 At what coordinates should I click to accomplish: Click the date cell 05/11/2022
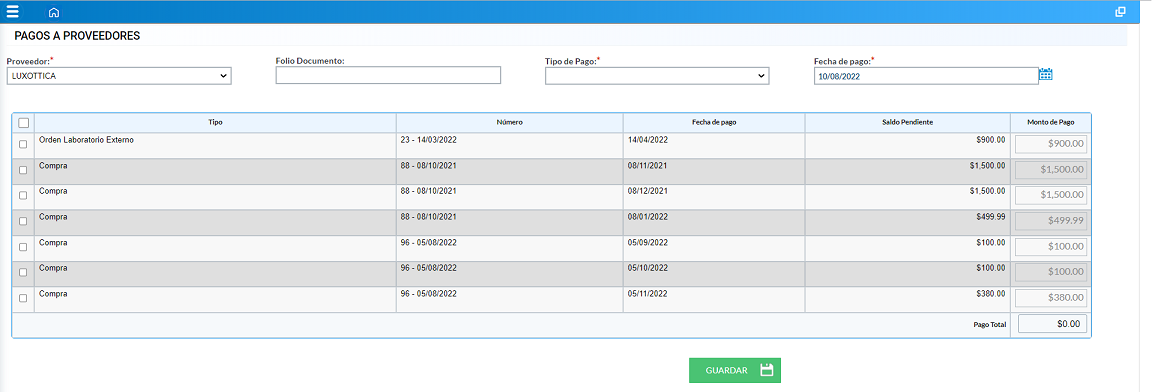click(x=714, y=299)
